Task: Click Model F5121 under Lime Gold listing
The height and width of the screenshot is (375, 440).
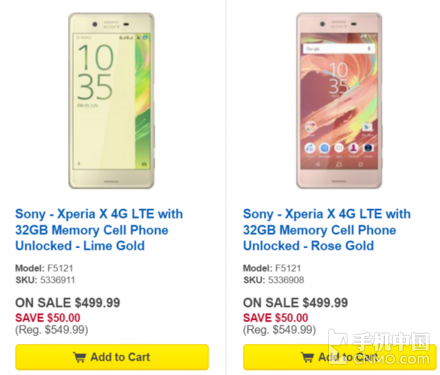Action: click(x=44, y=268)
